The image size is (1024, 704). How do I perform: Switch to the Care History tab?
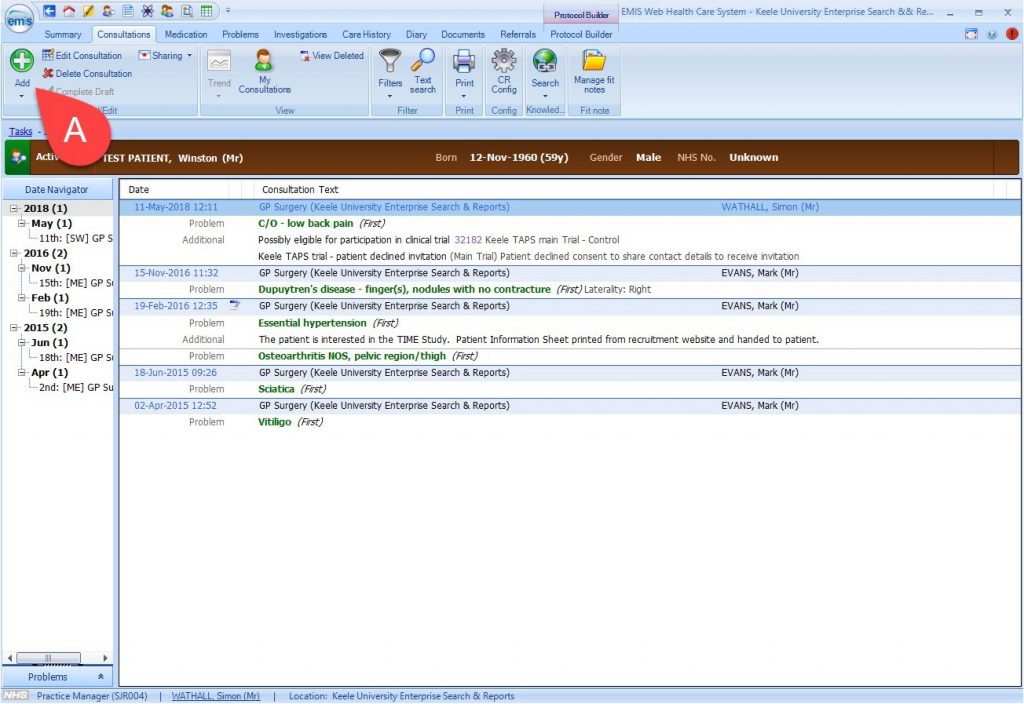click(366, 35)
